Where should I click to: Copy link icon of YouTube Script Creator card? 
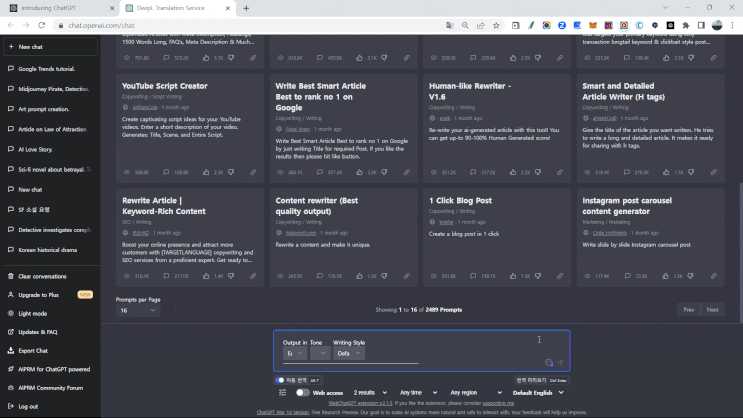click(x=253, y=172)
